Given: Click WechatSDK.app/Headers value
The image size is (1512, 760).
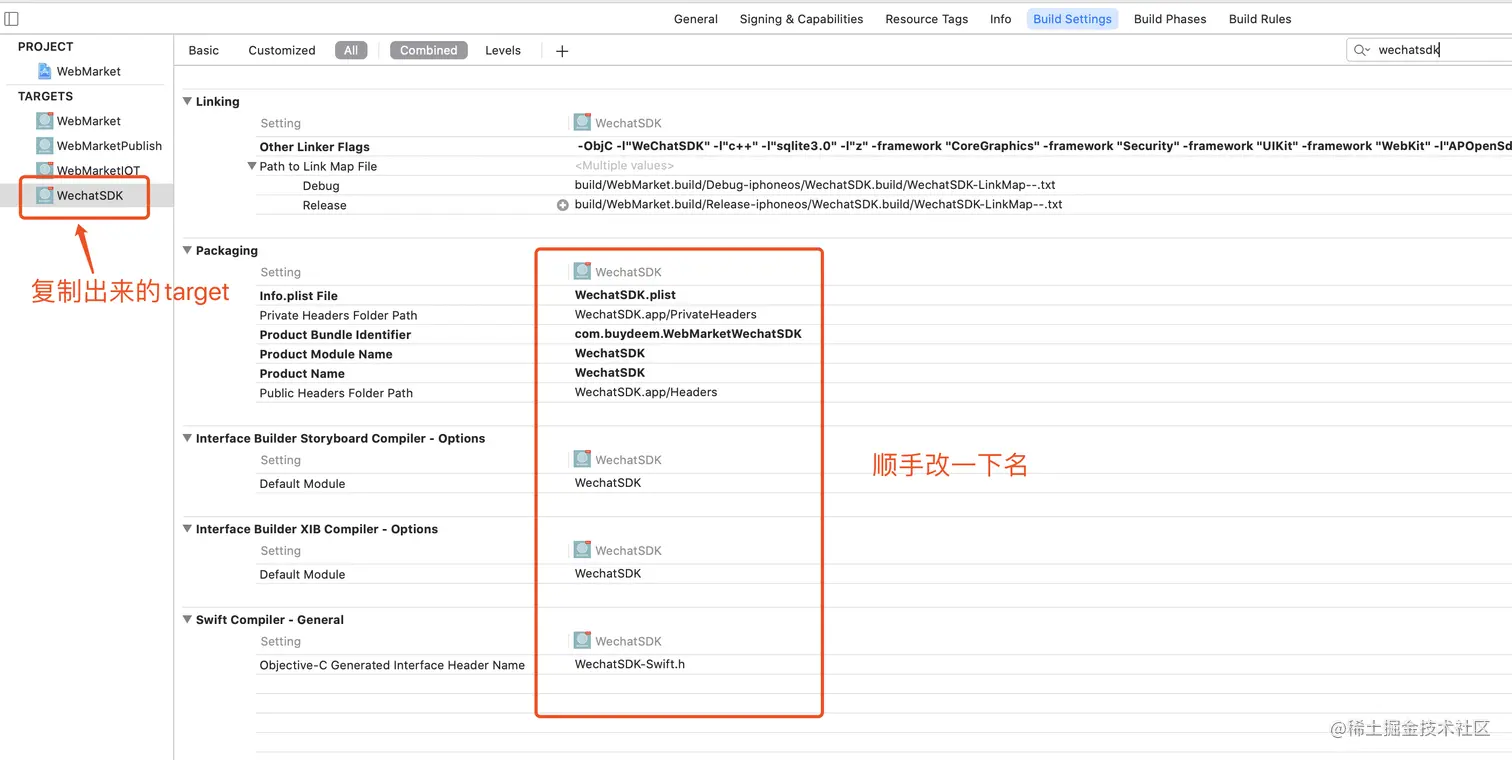Looking at the screenshot, I should point(646,392).
